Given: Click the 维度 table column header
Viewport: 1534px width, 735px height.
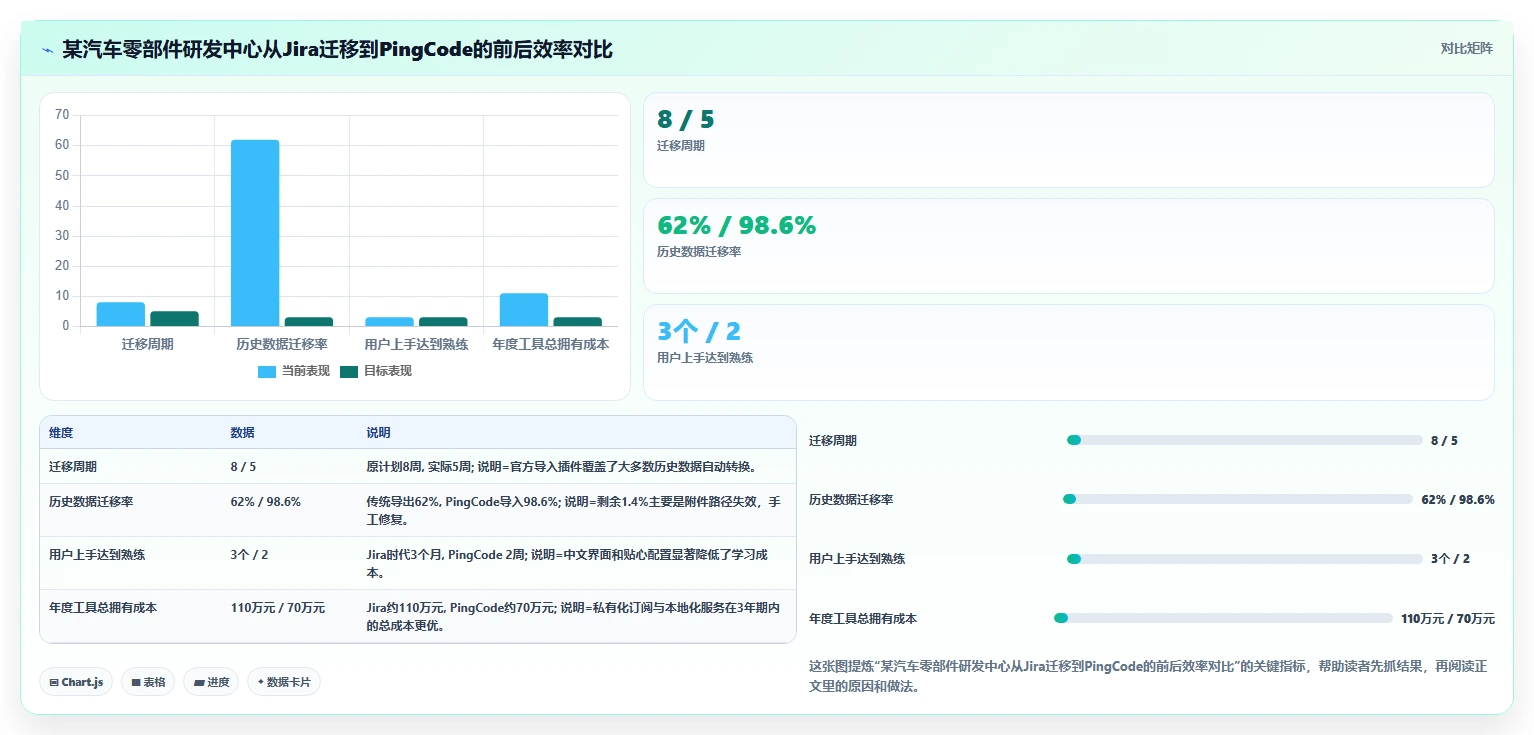Looking at the screenshot, I should [x=61, y=433].
